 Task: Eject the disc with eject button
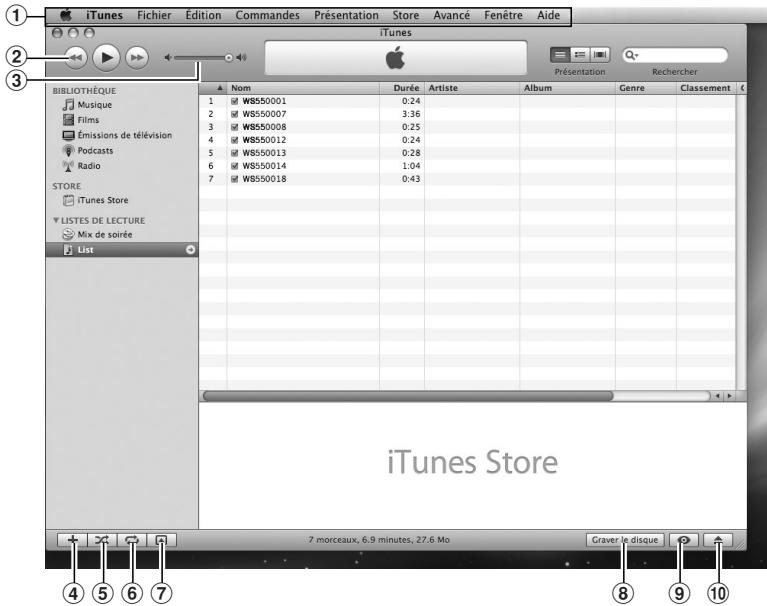click(718, 540)
